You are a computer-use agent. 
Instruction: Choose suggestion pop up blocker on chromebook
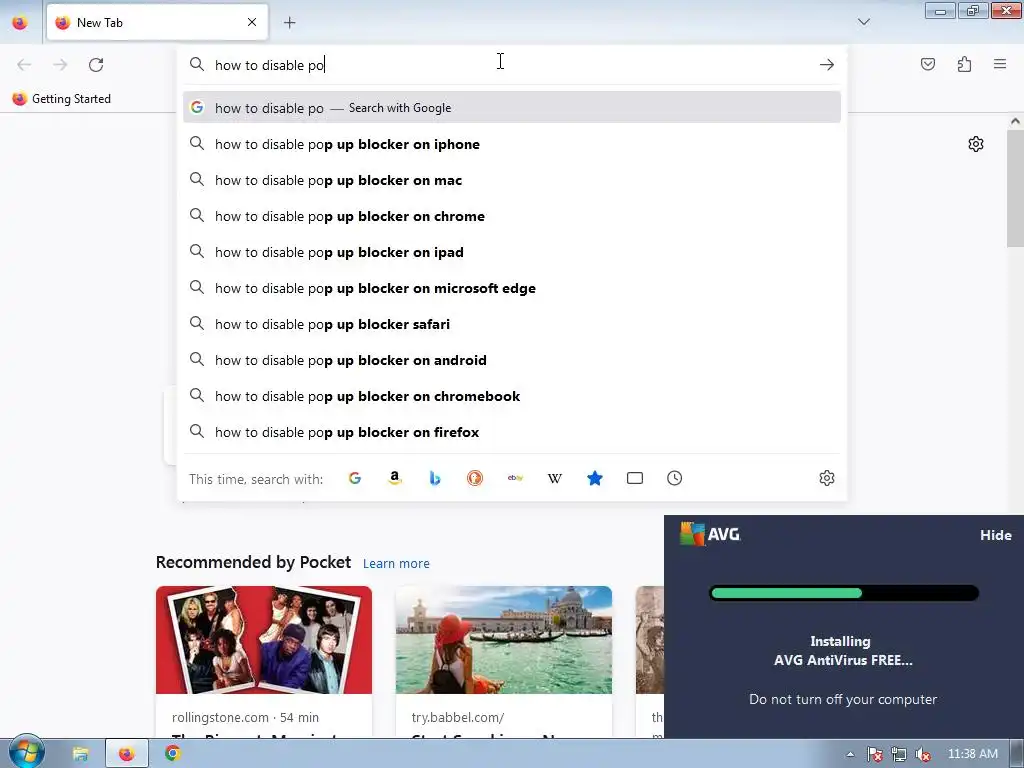click(512, 396)
